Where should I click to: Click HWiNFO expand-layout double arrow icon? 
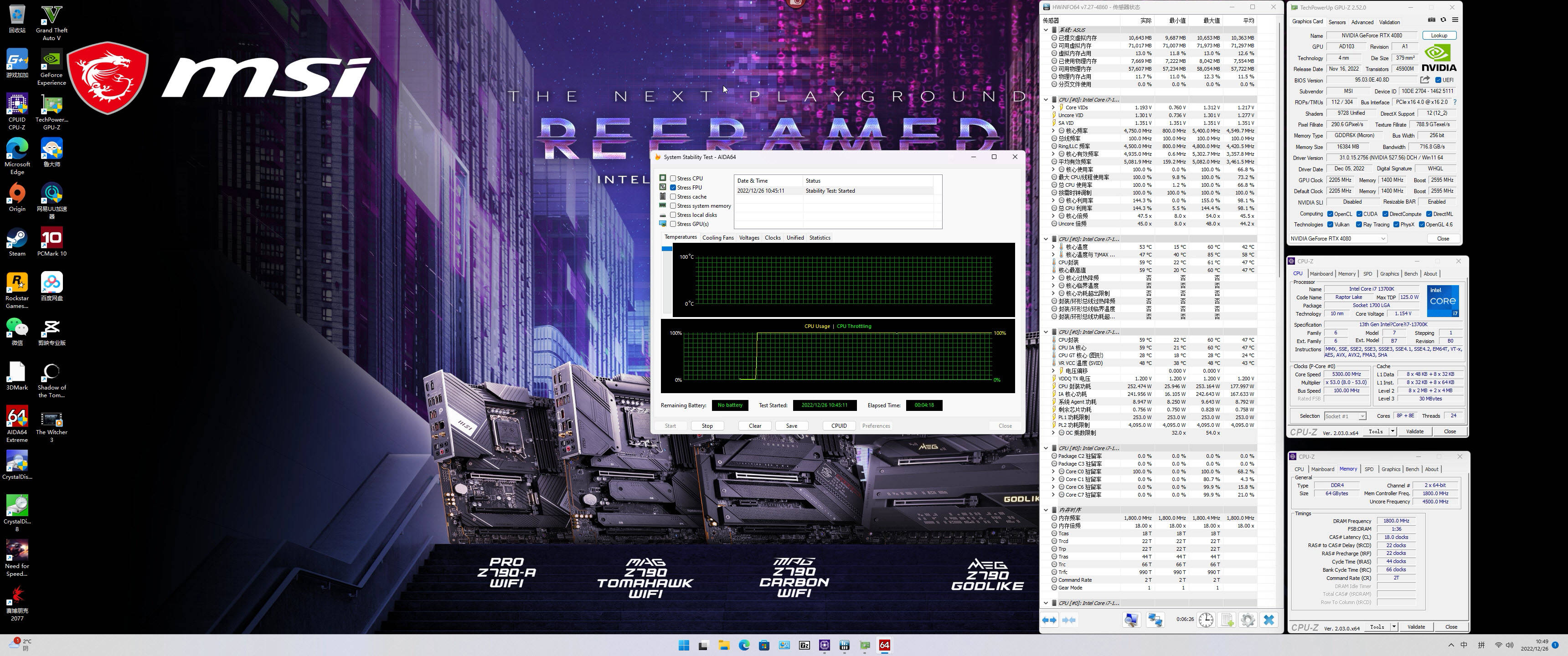pos(1049,620)
